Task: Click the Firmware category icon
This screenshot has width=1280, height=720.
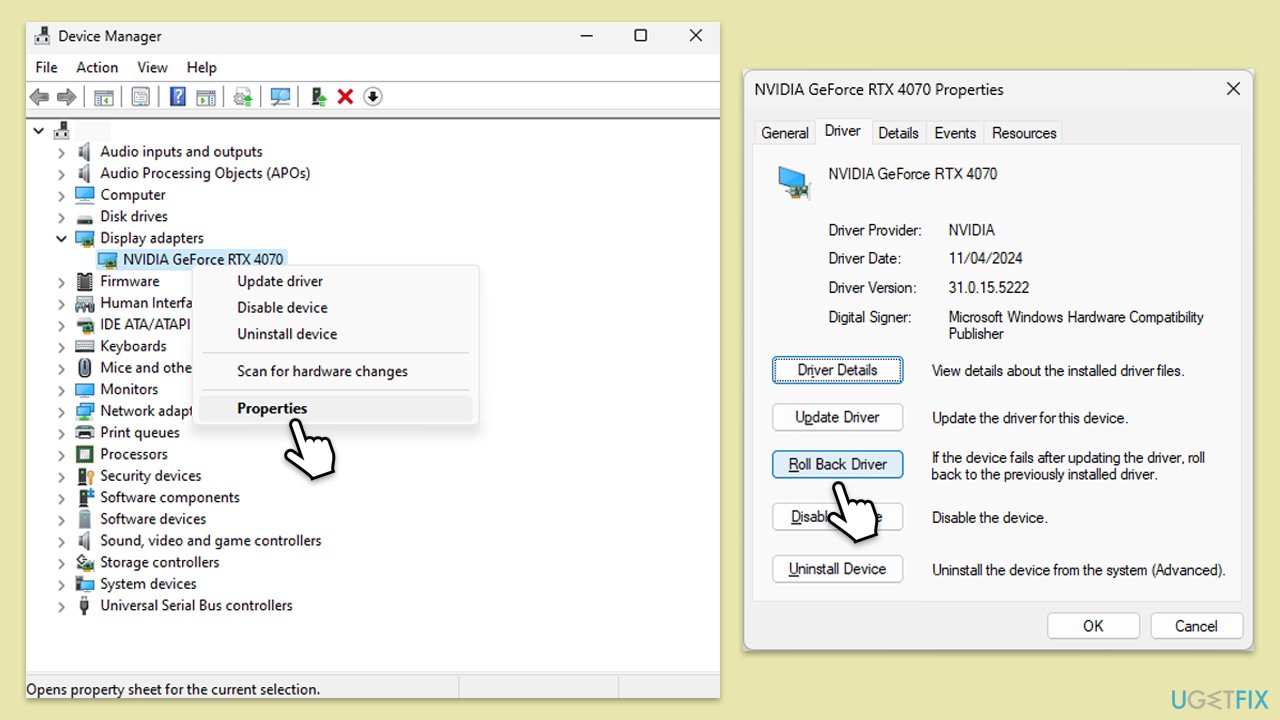Action: (x=85, y=282)
